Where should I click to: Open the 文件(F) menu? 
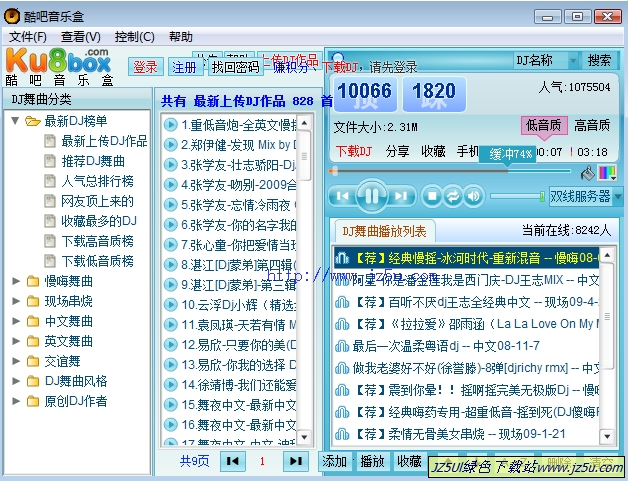(x=28, y=37)
